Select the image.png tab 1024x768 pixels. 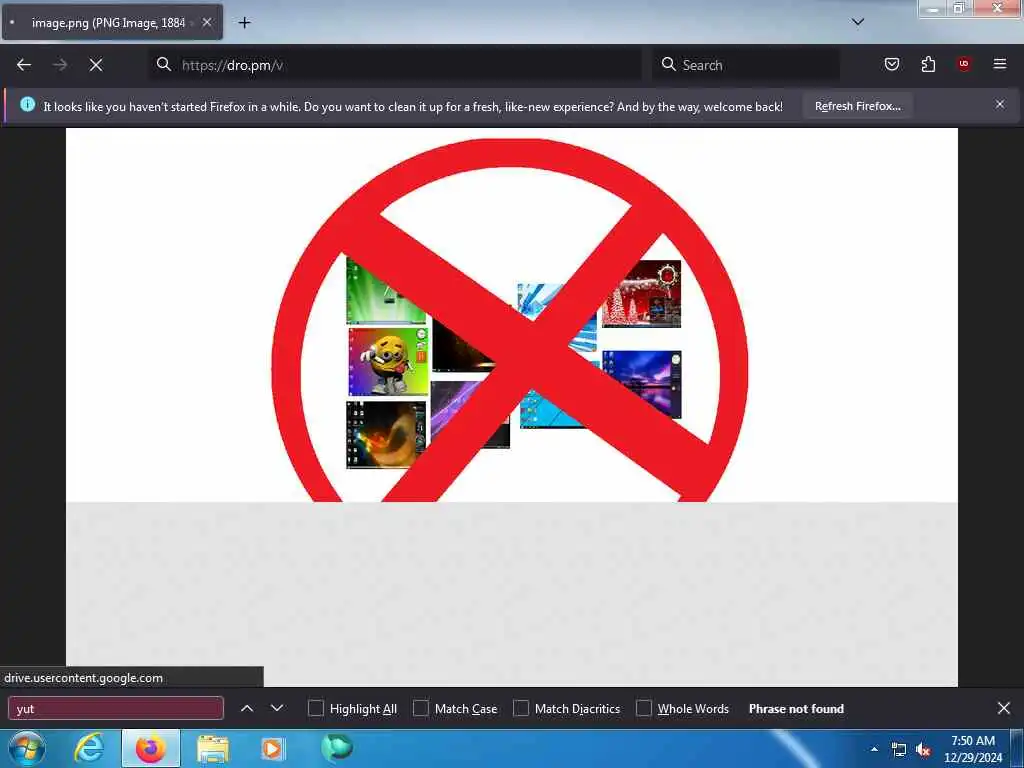tap(112, 23)
